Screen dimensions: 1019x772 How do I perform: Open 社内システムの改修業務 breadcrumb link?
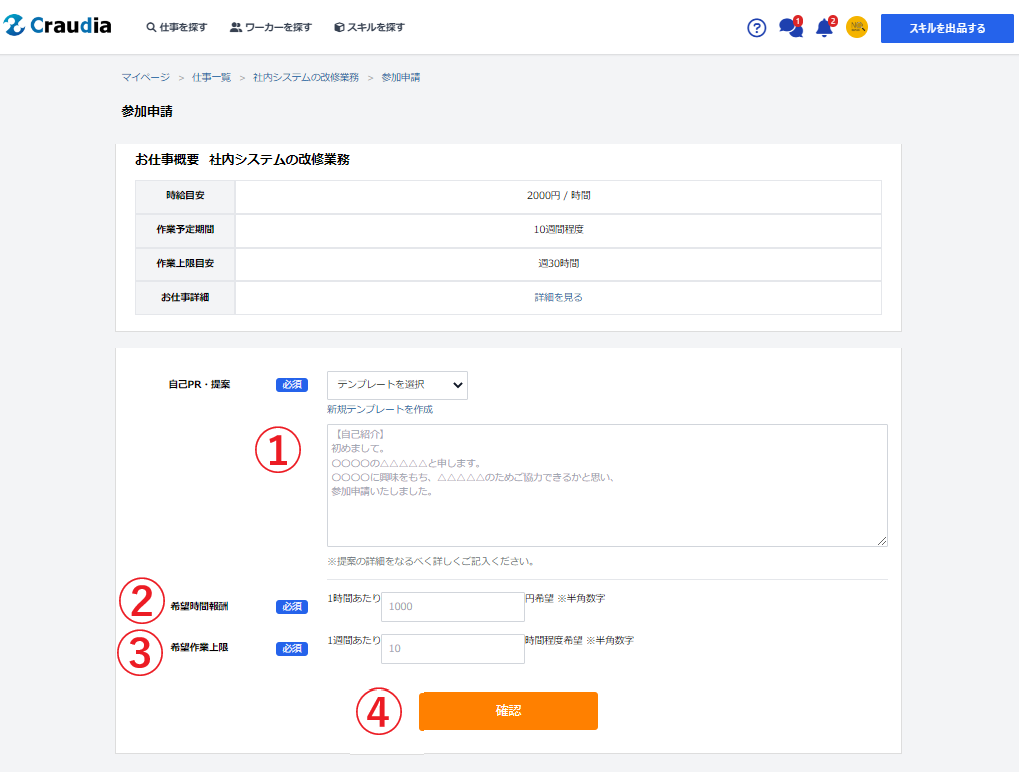point(305,77)
